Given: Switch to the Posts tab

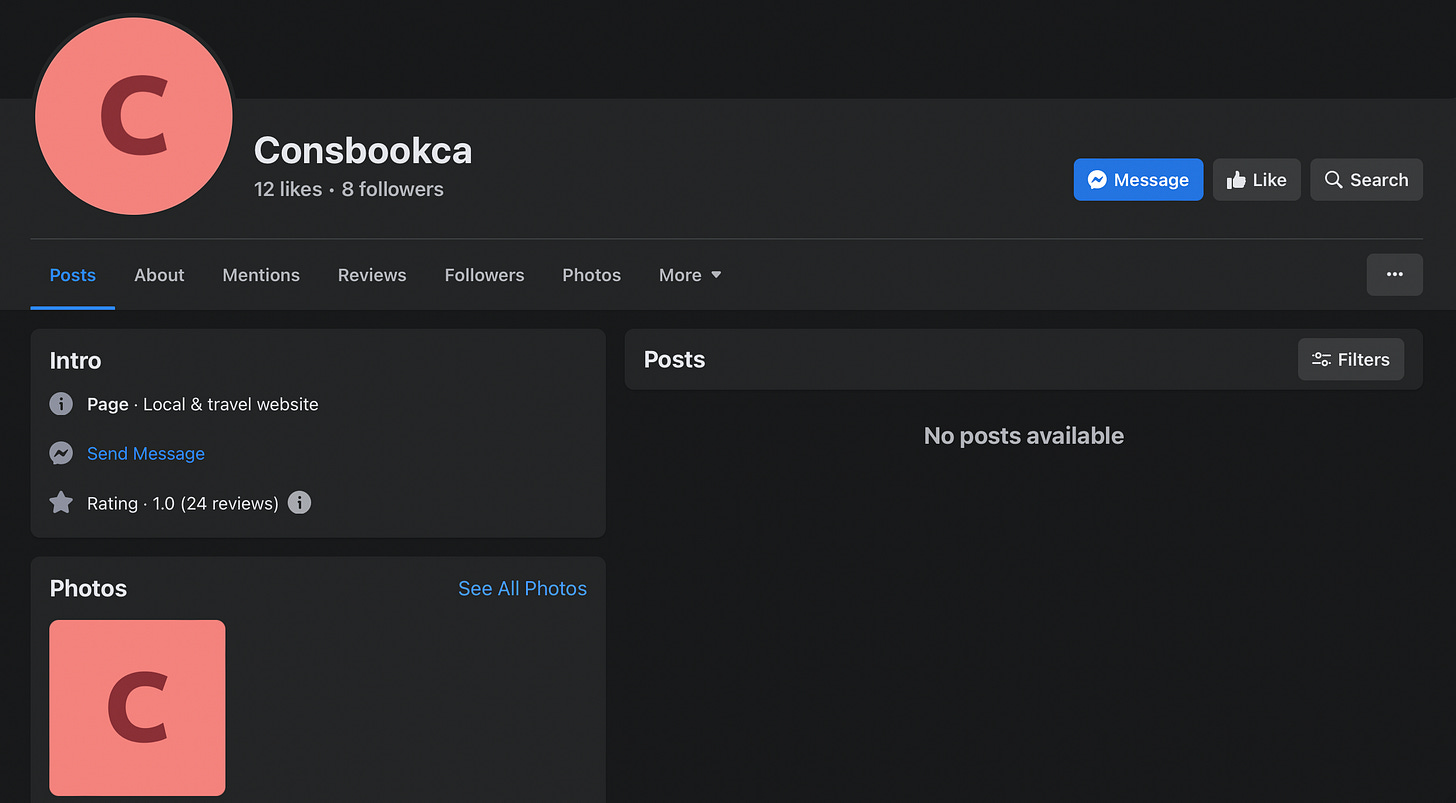Looking at the screenshot, I should 73,275.
